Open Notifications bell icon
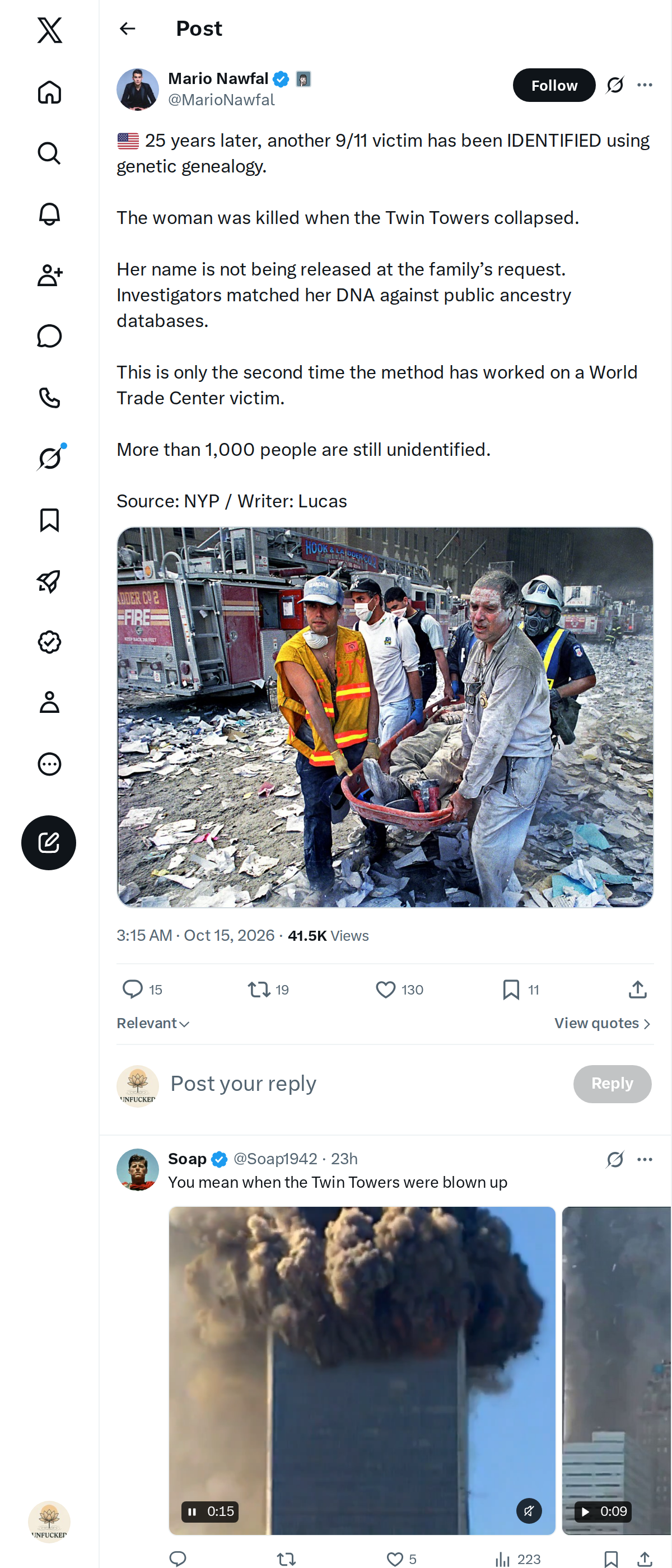The width and height of the screenshot is (672, 1568). tap(49, 214)
